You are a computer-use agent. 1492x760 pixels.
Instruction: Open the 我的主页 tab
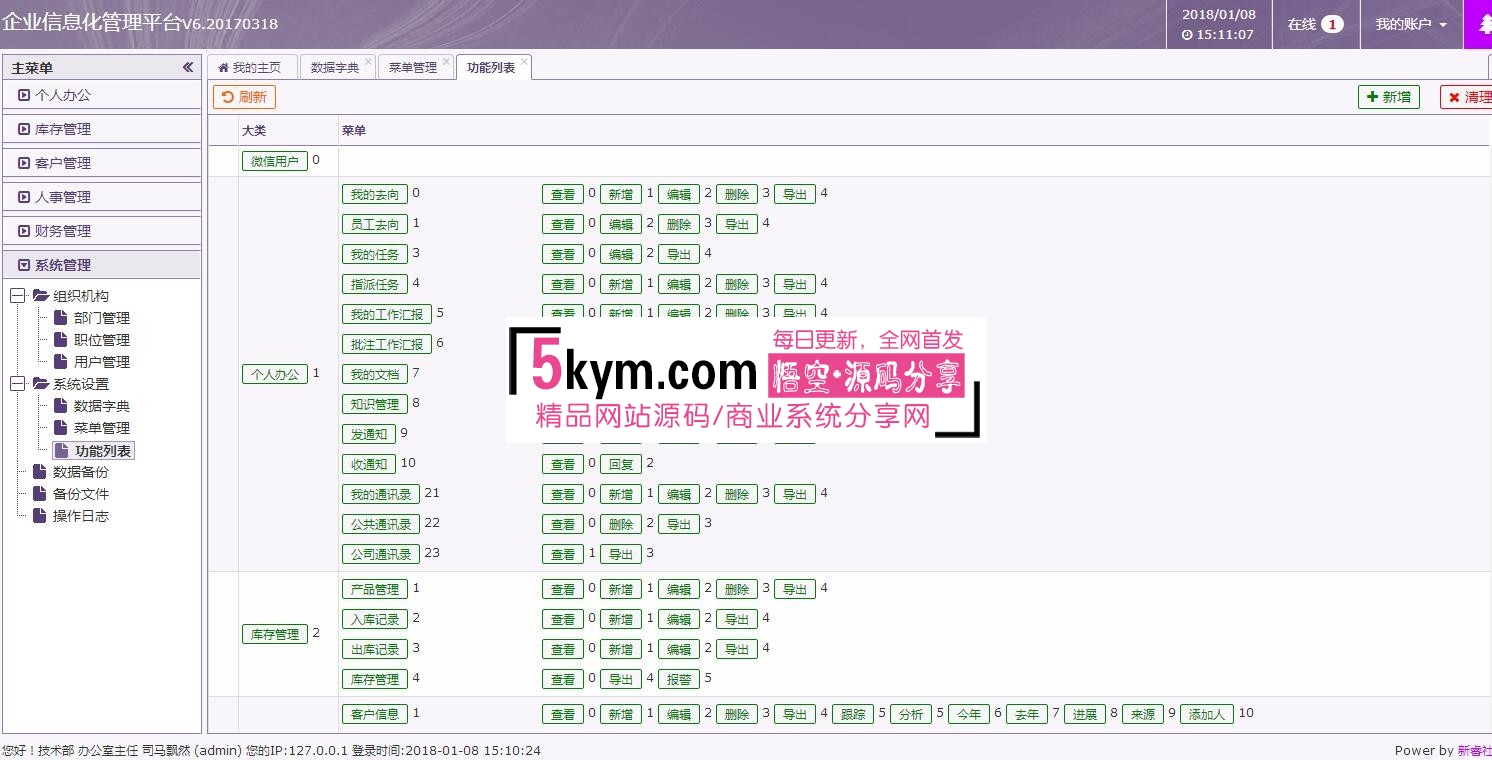pos(251,67)
